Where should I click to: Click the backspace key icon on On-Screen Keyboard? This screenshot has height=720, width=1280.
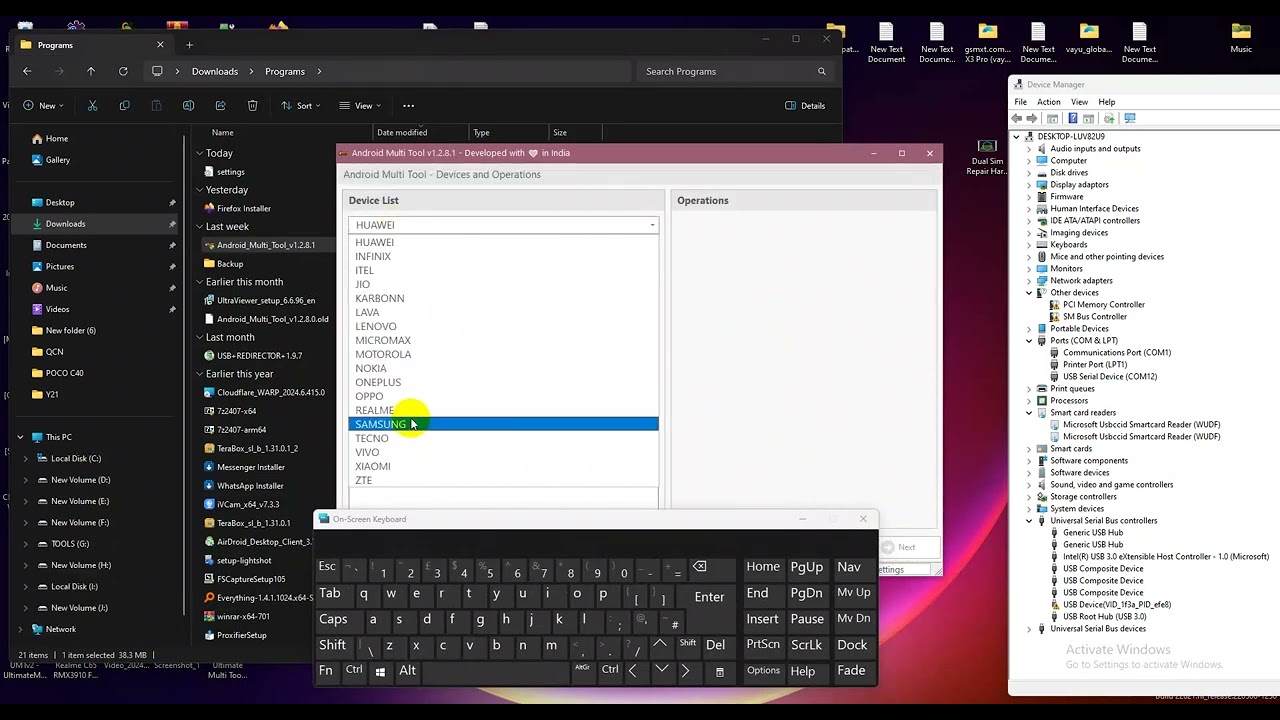click(700, 567)
